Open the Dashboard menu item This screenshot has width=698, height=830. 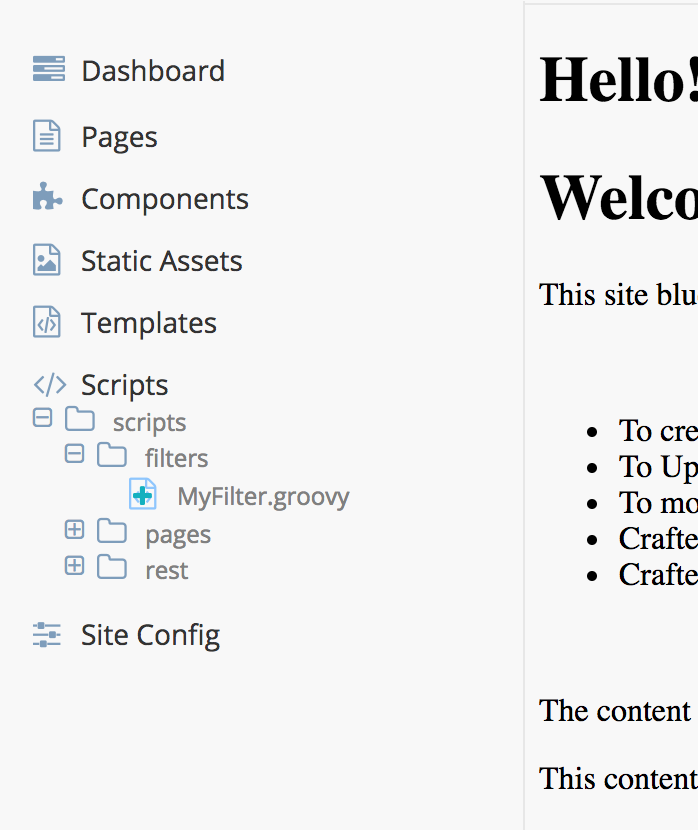[153, 71]
